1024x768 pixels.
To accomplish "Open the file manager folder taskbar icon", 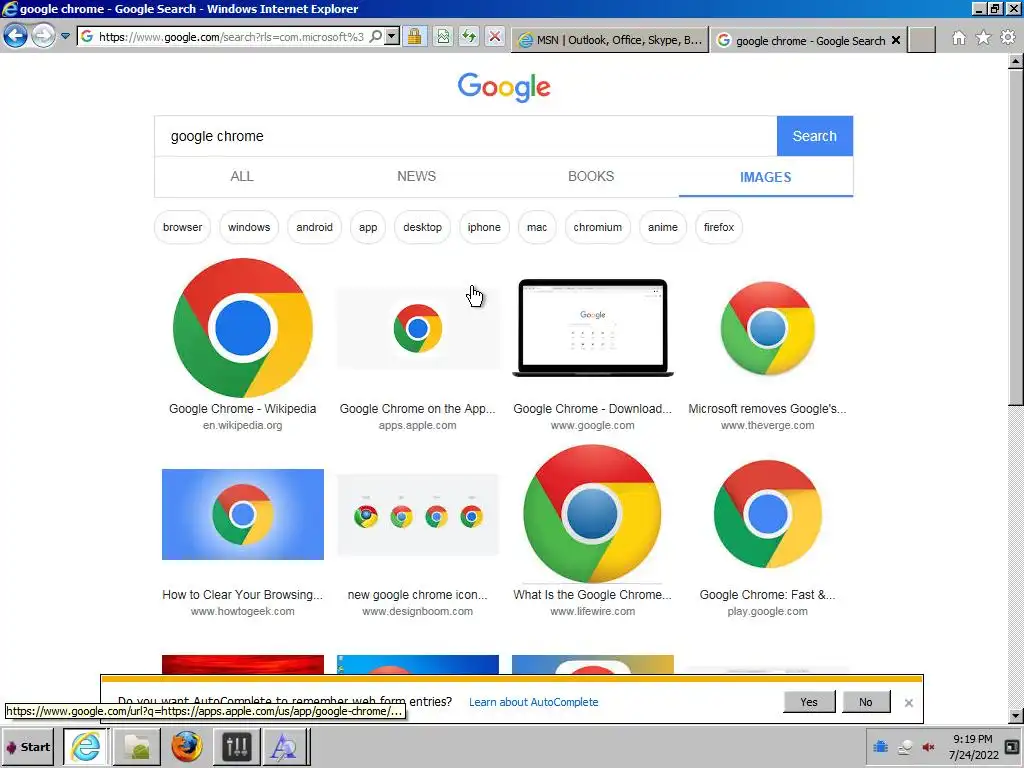I will pyautogui.click(x=136, y=746).
